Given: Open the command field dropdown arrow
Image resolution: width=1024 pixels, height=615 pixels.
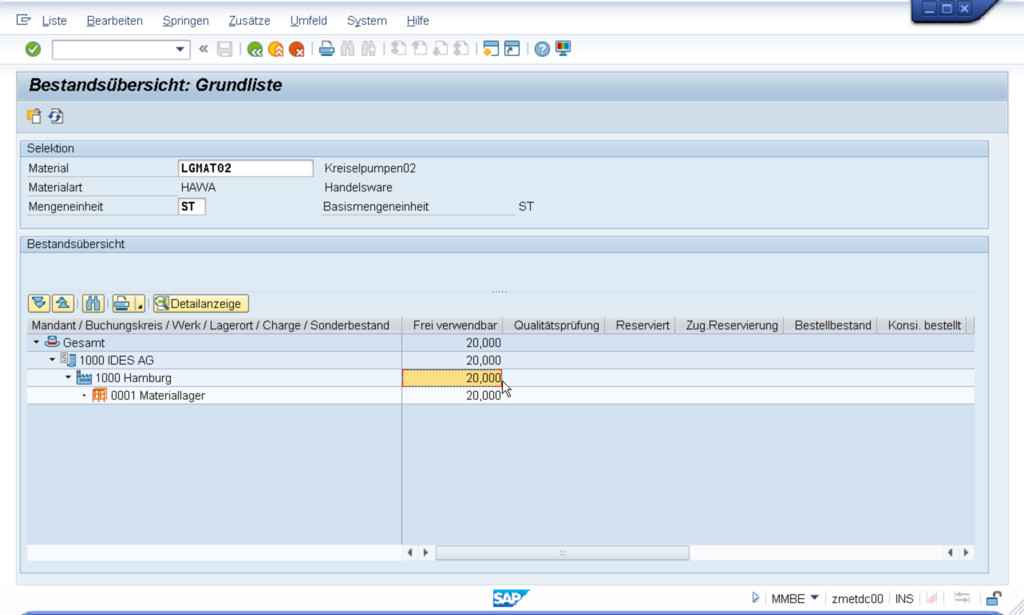Looking at the screenshot, I should pyautogui.click(x=181, y=49).
